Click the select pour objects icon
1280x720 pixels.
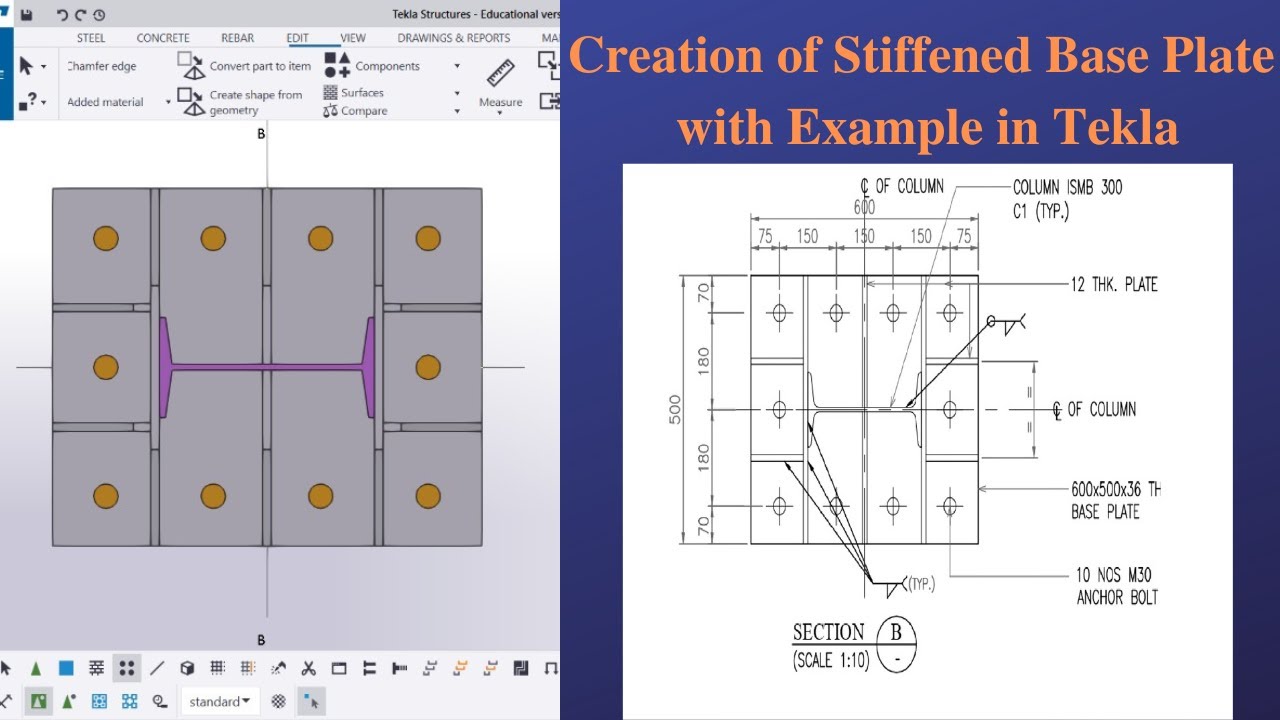[x=520, y=668]
